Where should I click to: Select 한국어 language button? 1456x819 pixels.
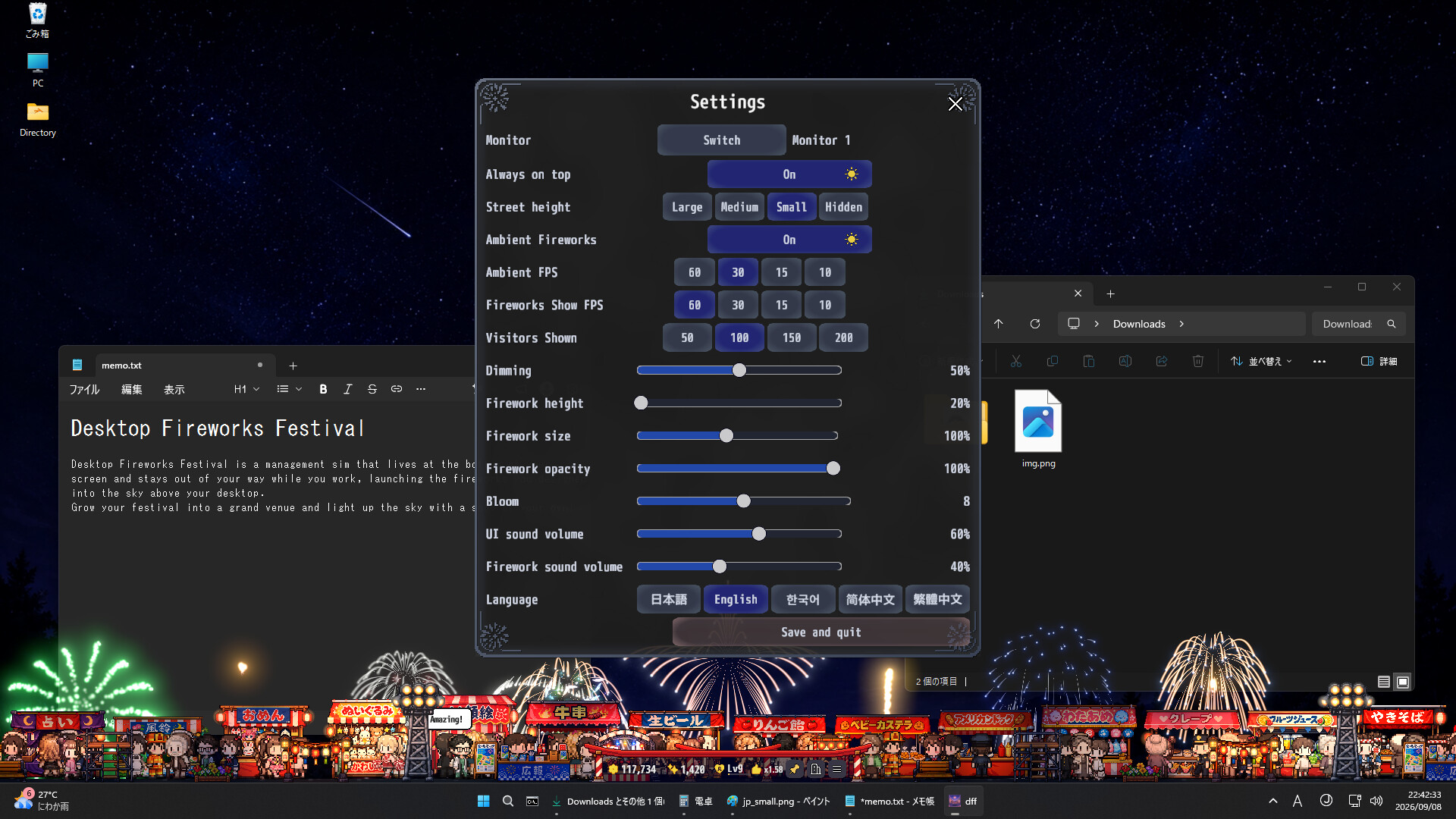[x=802, y=599]
